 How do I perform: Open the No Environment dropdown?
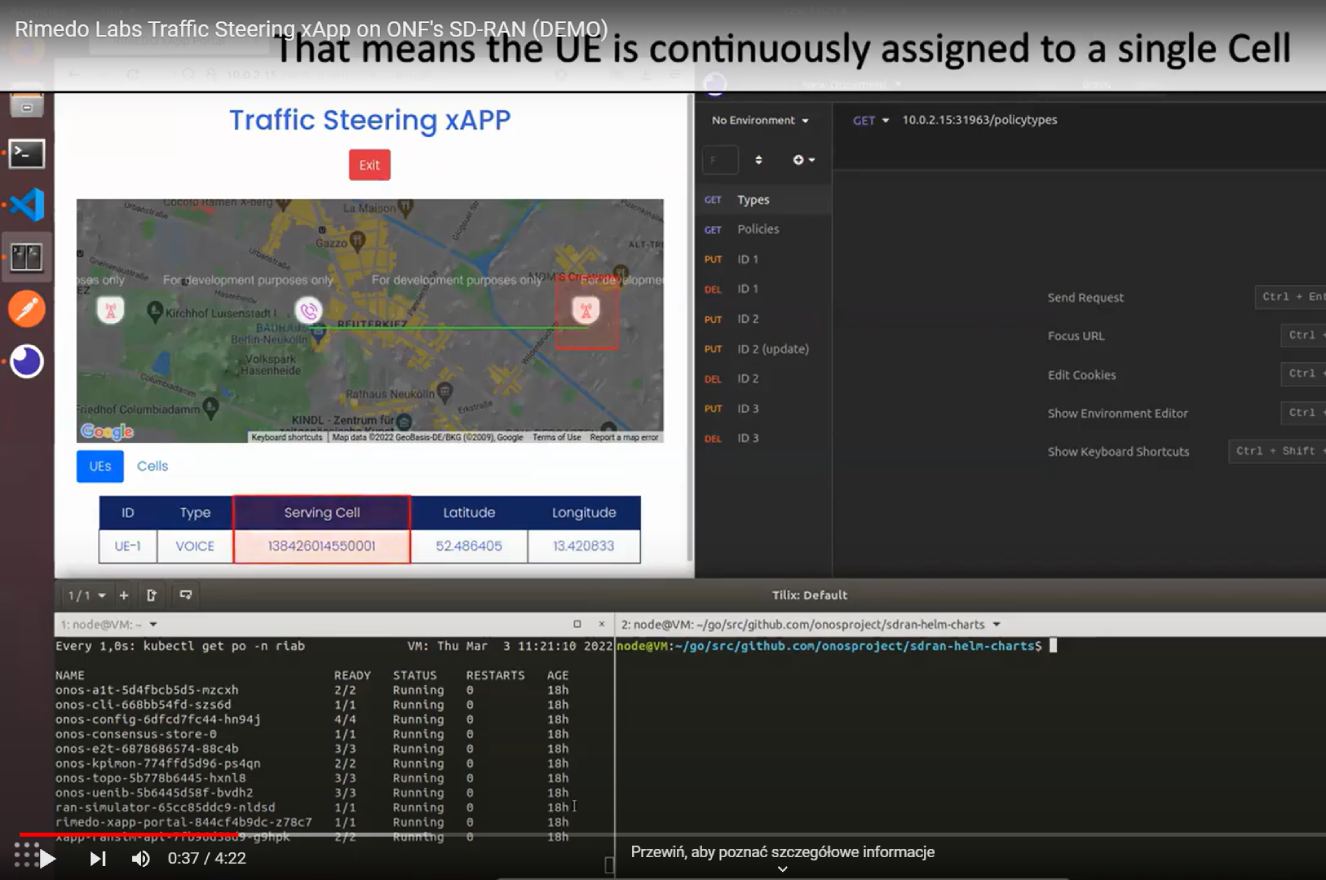point(760,120)
